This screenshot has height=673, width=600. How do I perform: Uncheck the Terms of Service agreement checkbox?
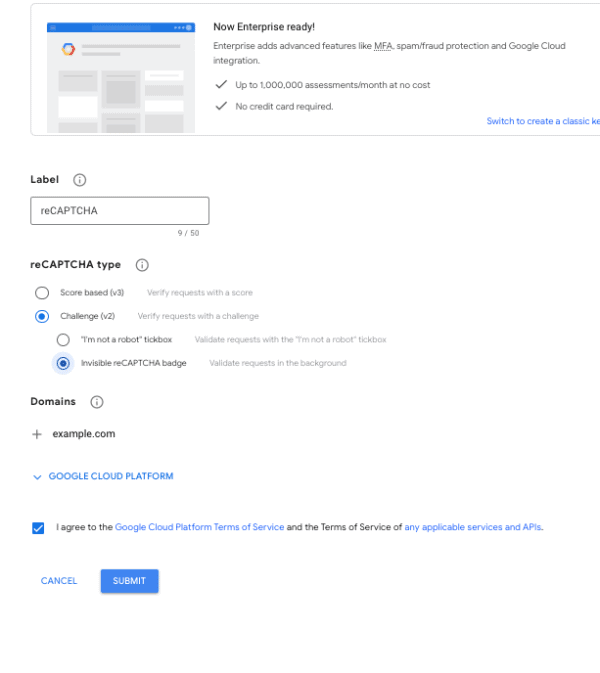[38, 527]
